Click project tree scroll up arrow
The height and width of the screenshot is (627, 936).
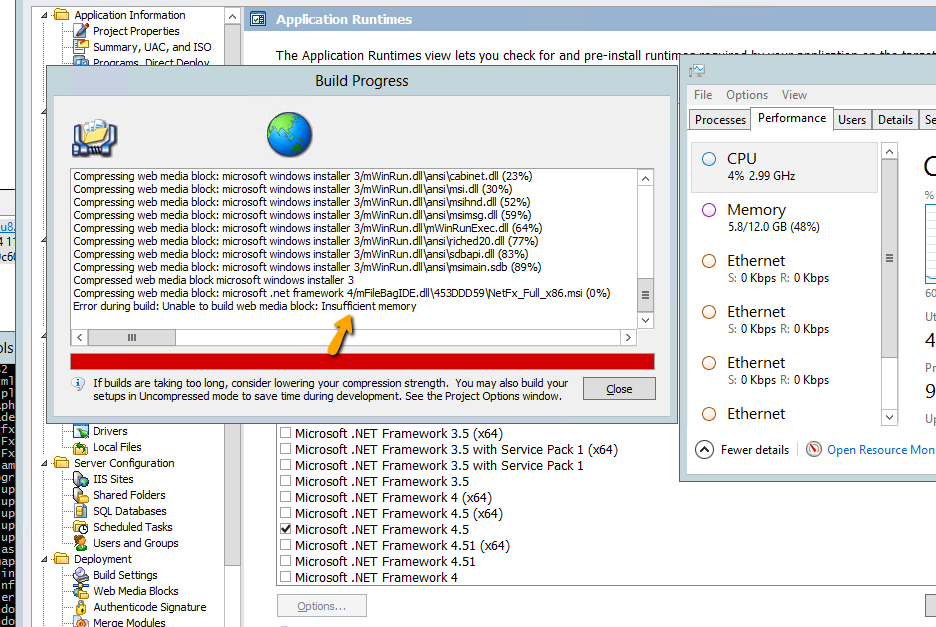point(233,16)
